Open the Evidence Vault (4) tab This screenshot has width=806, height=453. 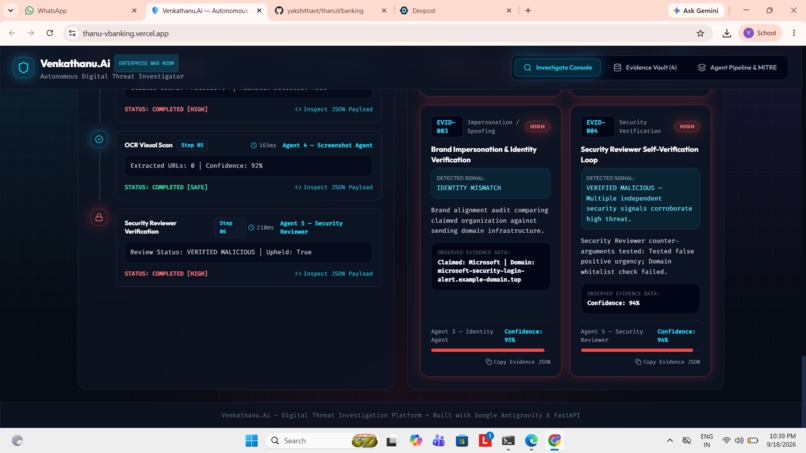tap(645, 67)
